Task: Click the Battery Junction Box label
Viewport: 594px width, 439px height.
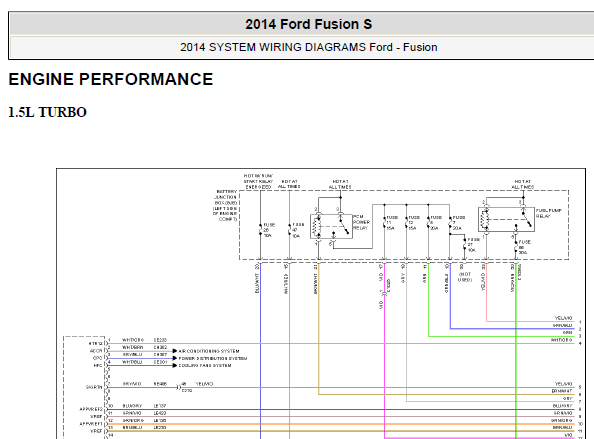Action: tap(225, 206)
